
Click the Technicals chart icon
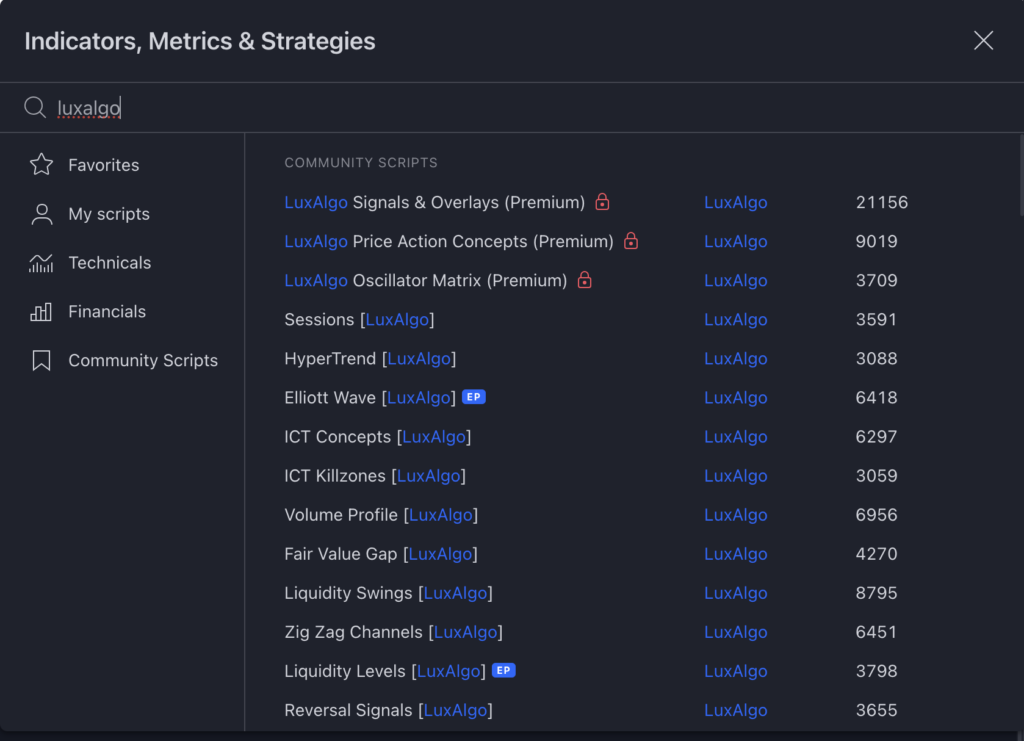41,263
